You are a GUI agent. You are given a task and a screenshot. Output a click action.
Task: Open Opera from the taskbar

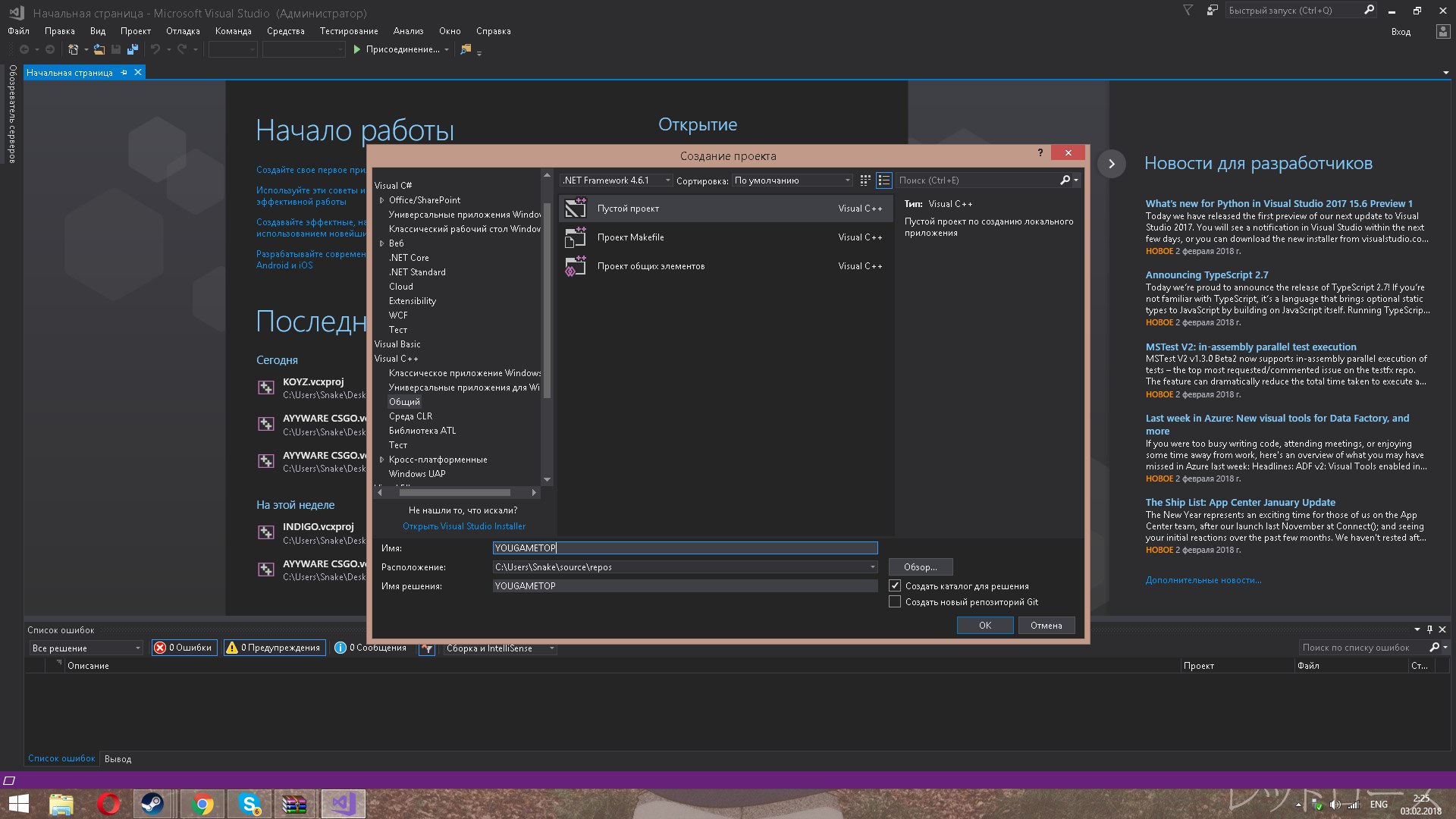click(x=108, y=804)
